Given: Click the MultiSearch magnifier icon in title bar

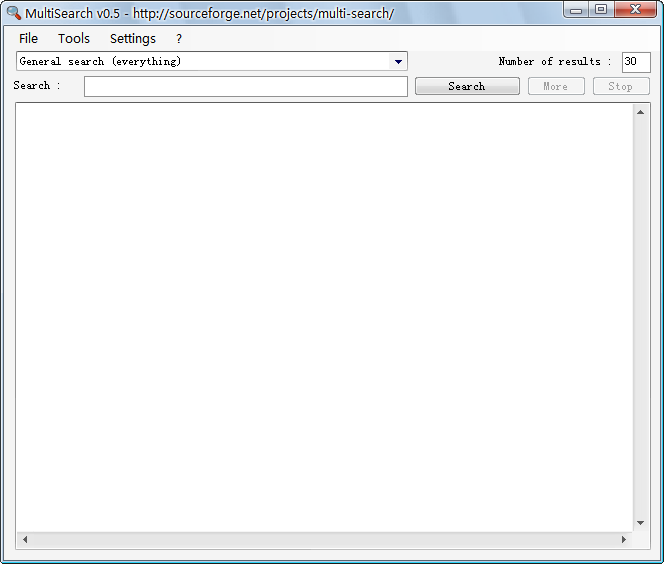Looking at the screenshot, I should [x=14, y=13].
